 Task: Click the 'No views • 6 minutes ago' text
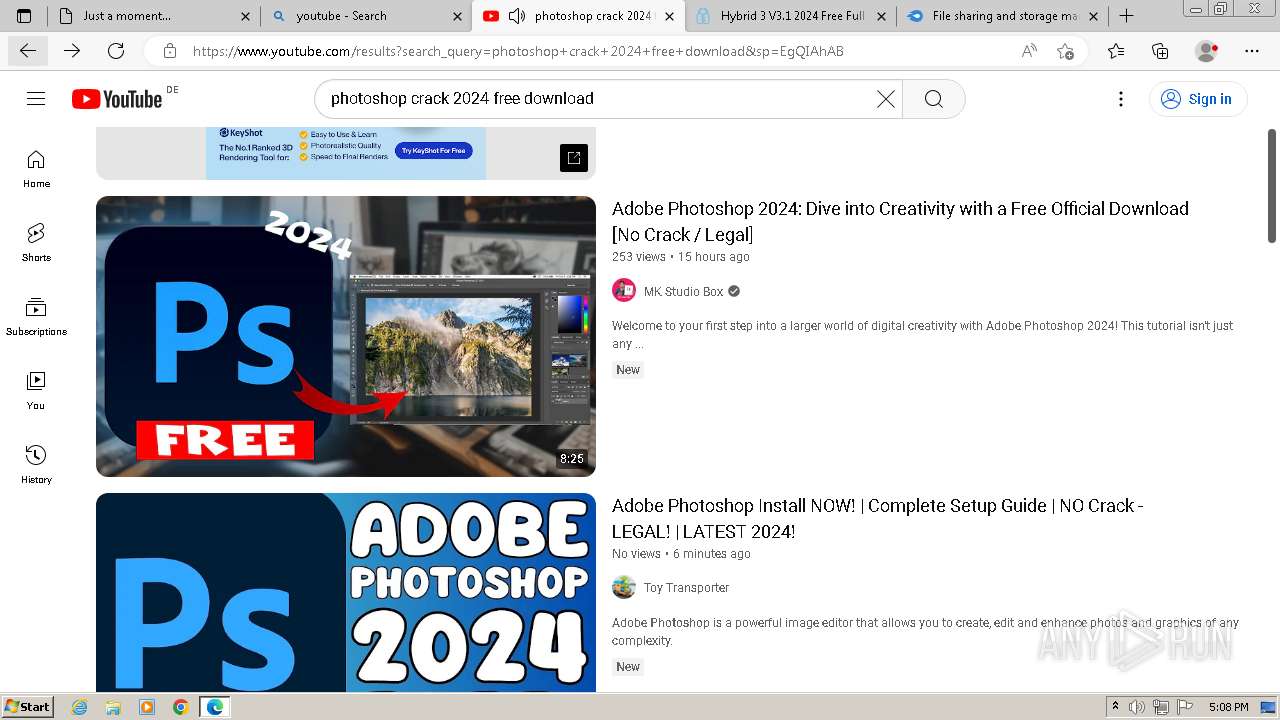[681, 554]
